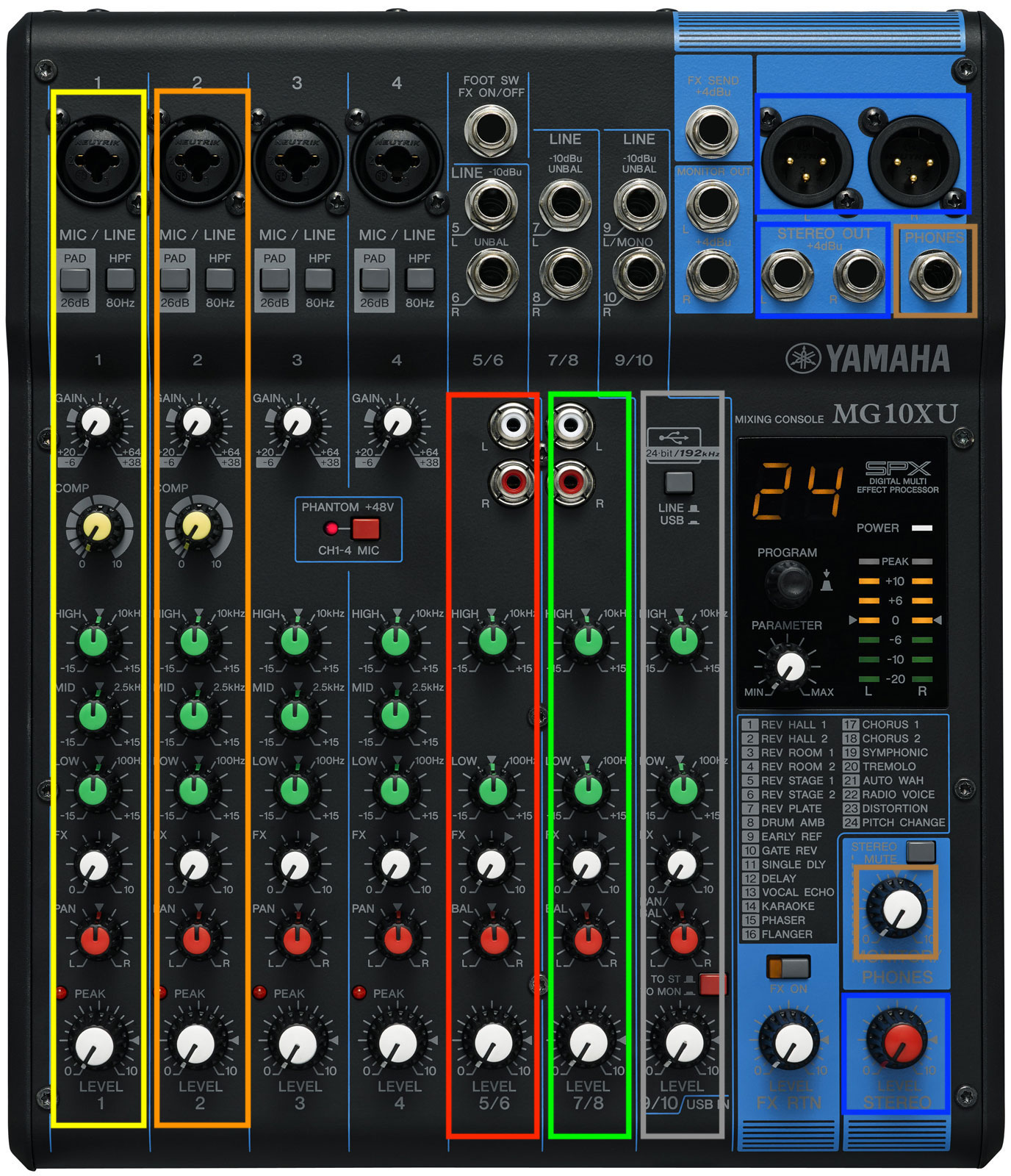Toggle the channel 1 HPF 80Hz switch
The height and width of the screenshot is (1176, 1011).
120,279
